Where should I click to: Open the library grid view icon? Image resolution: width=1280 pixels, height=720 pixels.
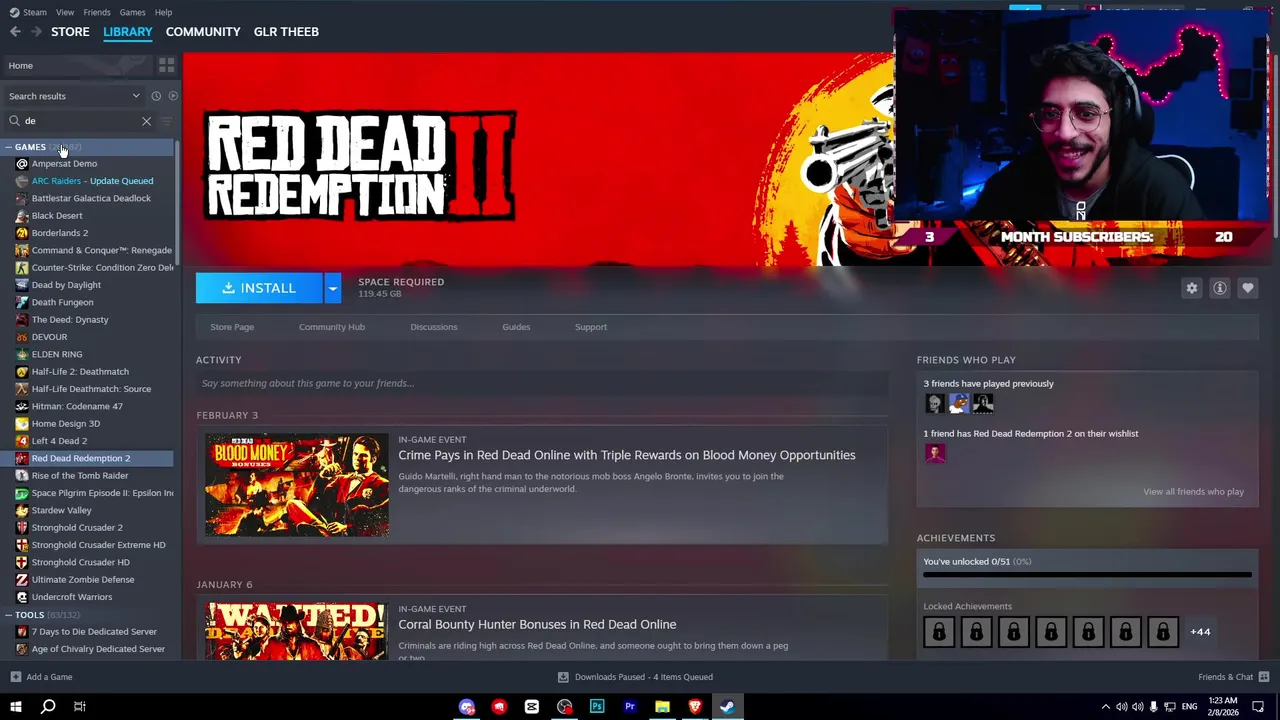(x=166, y=65)
